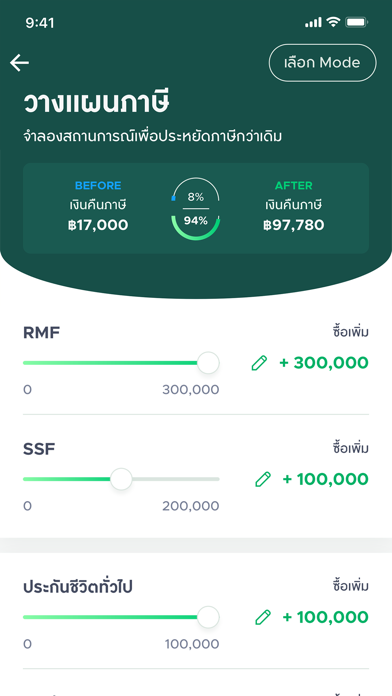Tap the Wi-Fi icon in status bar
Image resolution: width=392 pixels, height=696 pixels.
pyautogui.click(x=333, y=22)
